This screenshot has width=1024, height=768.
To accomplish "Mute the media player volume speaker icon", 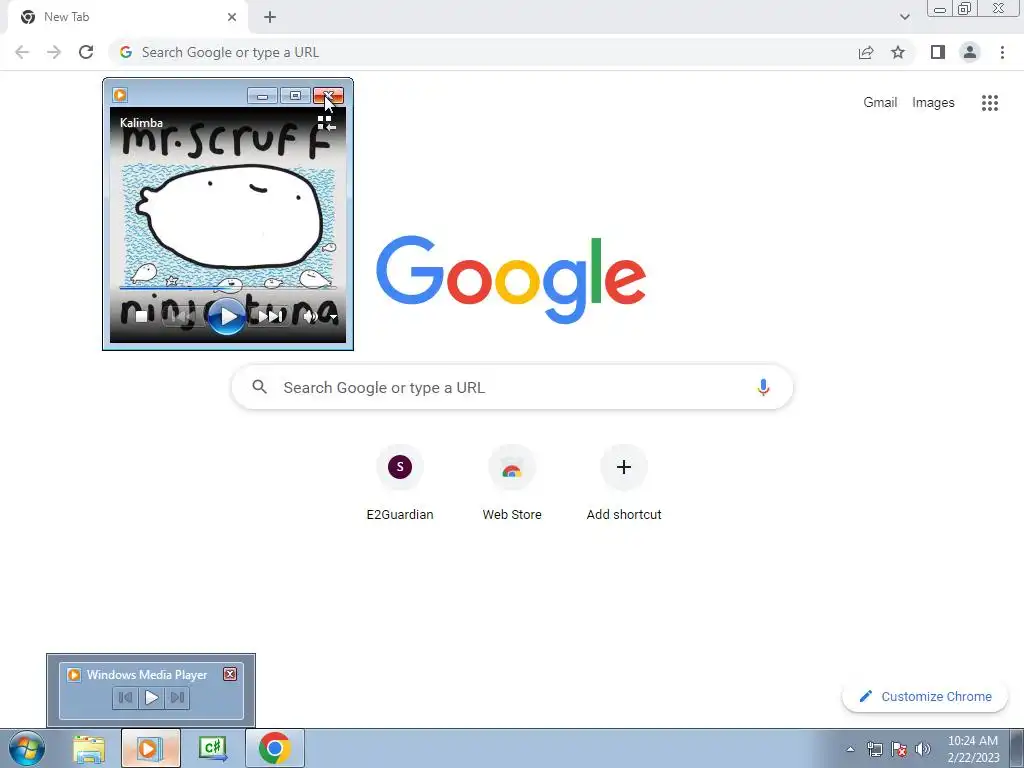I will [x=310, y=317].
